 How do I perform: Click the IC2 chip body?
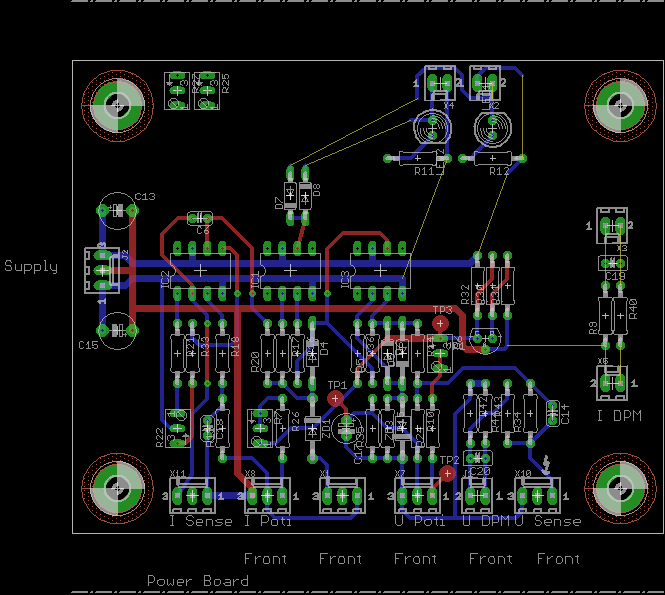coord(200,270)
